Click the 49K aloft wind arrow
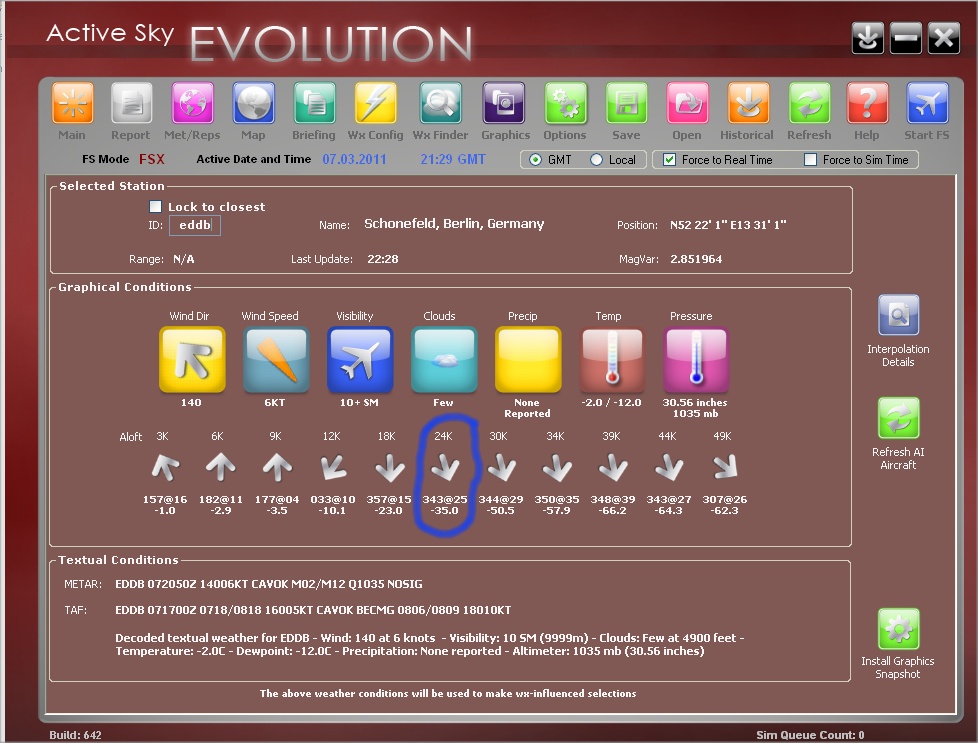Image resolution: width=978 pixels, height=743 pixels. click(725, 468)
